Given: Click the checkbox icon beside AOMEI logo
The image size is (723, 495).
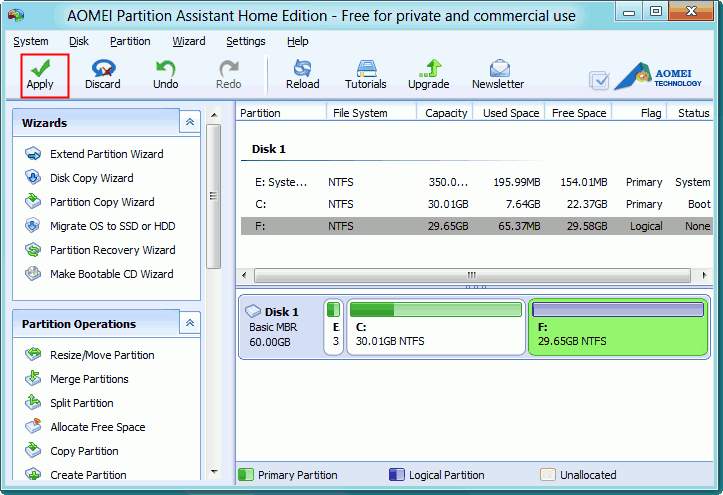Looking at the screenshot, I should [599, 80].
